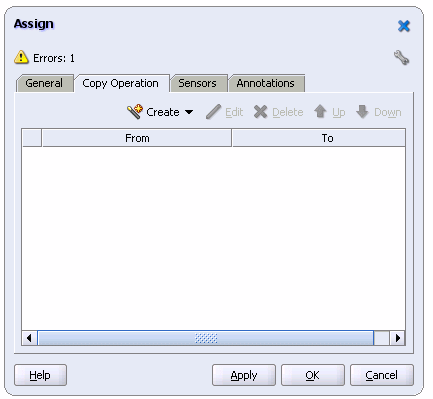
Task: Click the Up arrow icon
Action: tap(320, 111)
